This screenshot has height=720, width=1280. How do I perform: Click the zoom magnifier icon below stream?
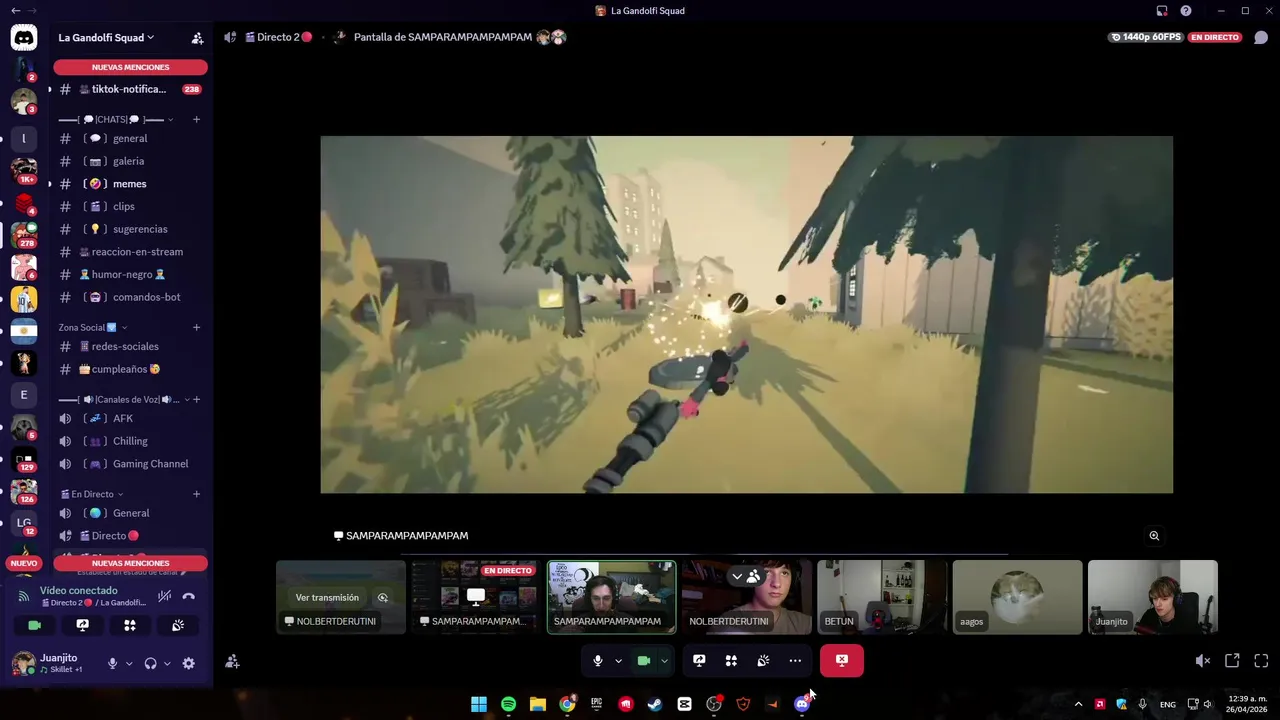tap(1154, 536)
